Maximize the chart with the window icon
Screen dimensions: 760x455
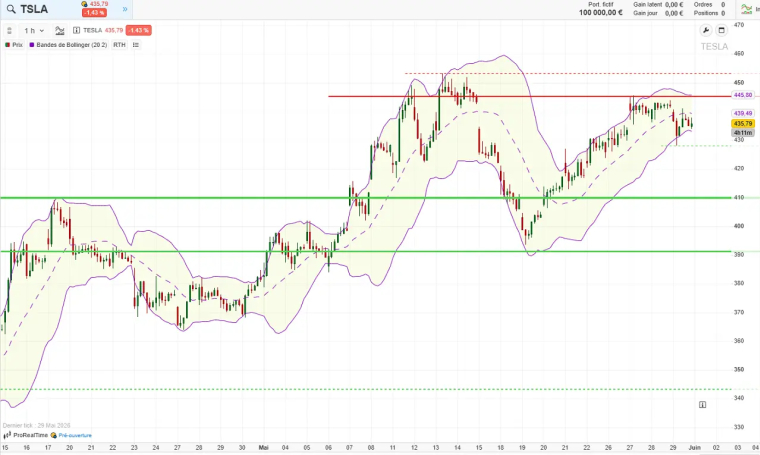pos(721,31)
